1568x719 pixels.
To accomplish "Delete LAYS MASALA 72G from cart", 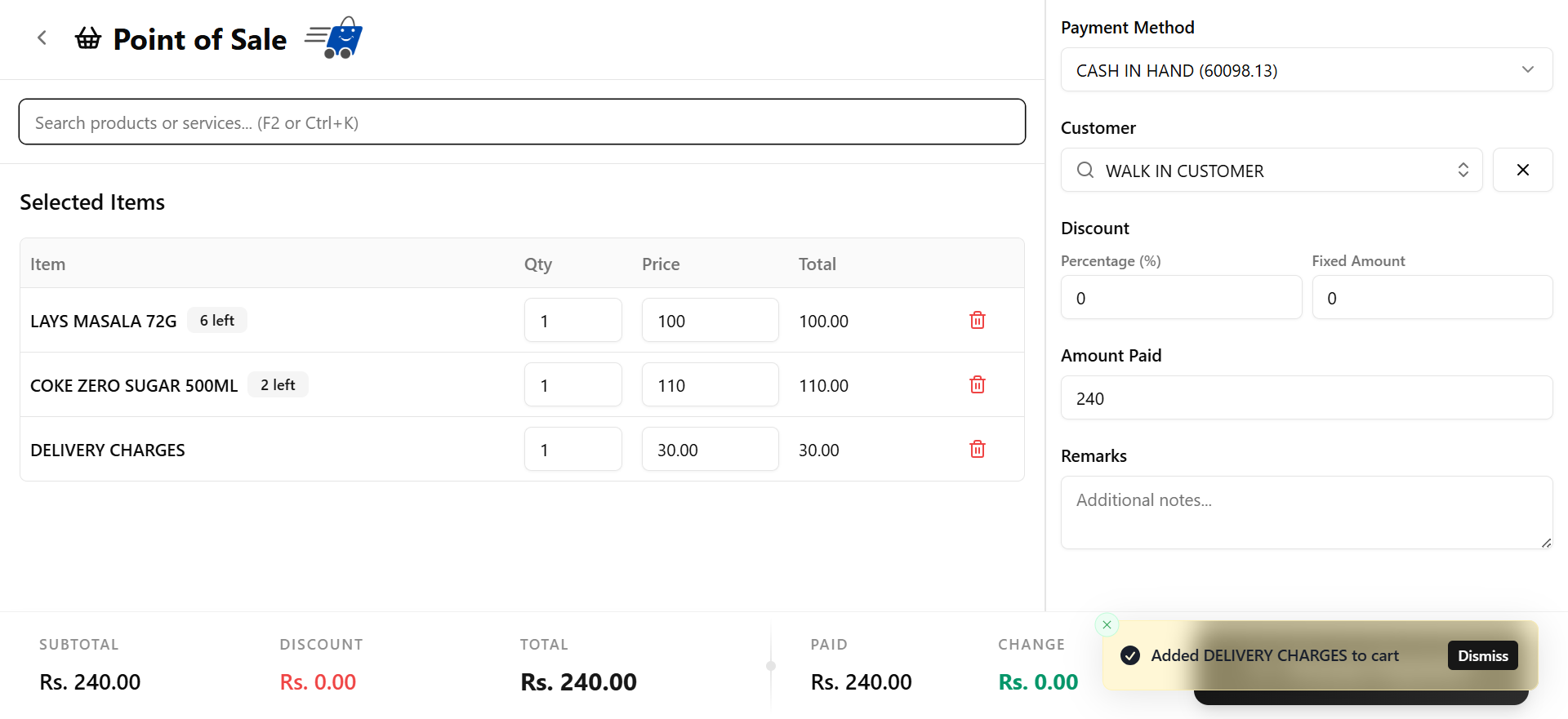I will pos(977,320).
